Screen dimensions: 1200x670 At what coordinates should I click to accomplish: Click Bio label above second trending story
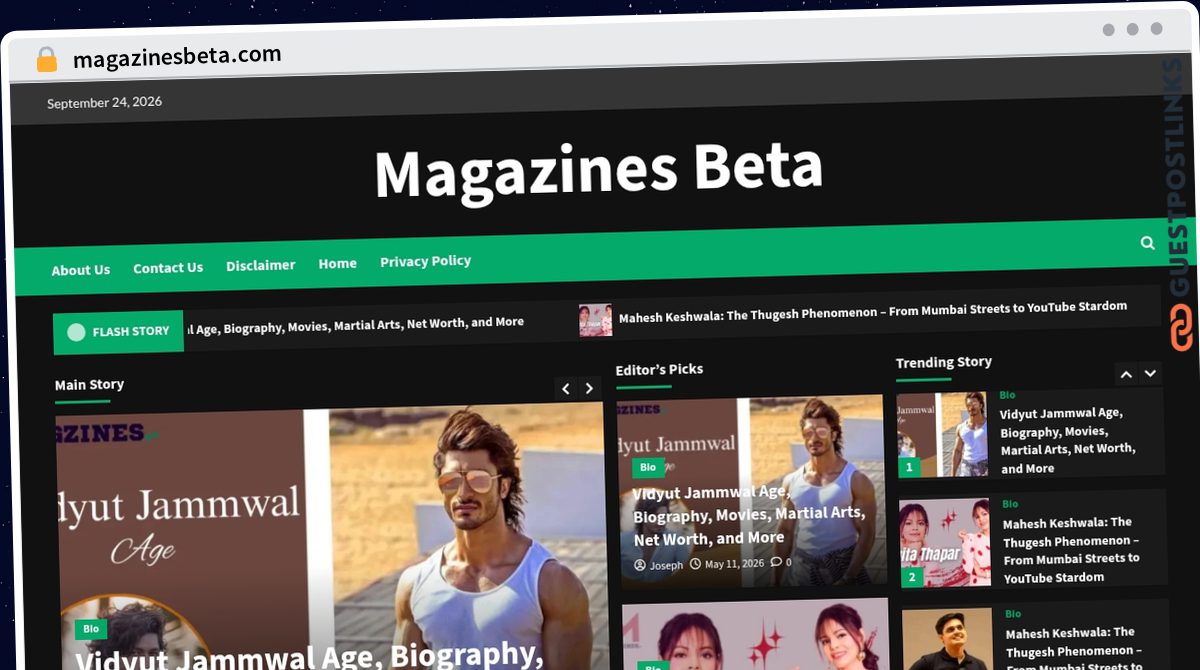click(1010, 504)
